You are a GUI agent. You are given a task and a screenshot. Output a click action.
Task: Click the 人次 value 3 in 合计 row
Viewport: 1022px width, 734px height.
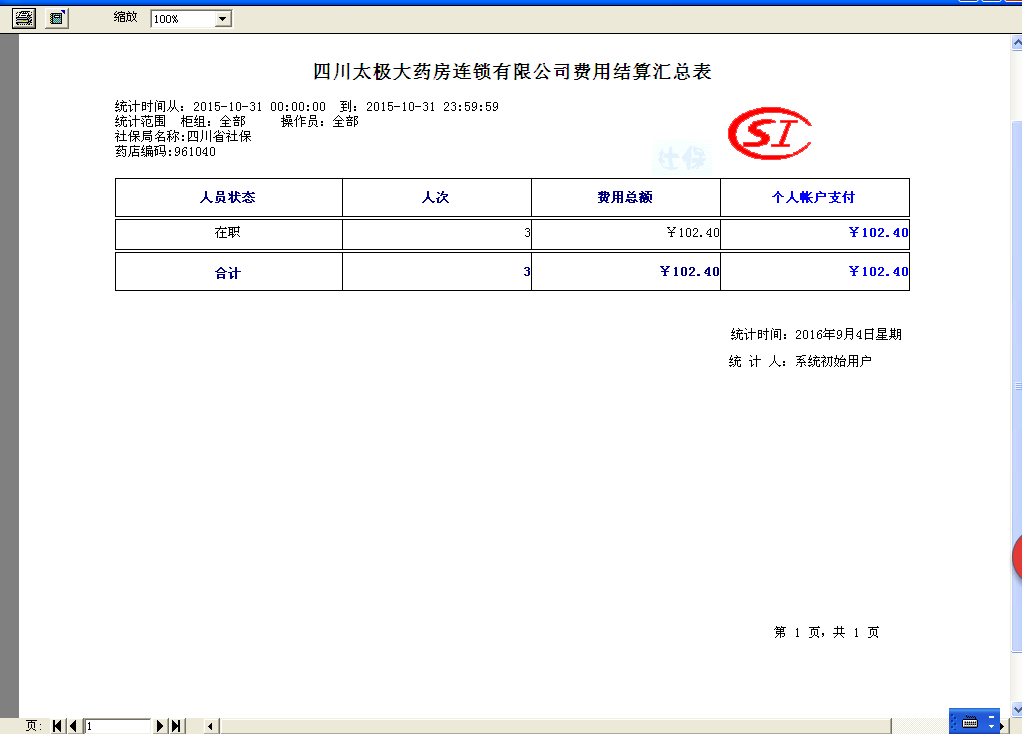tap(527, 271)
